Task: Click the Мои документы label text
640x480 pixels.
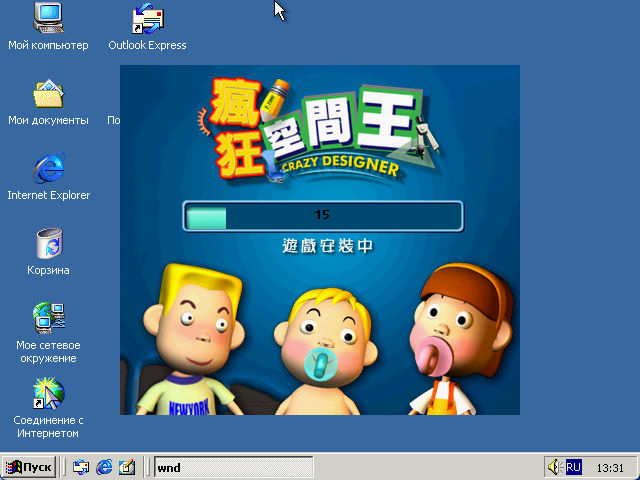Action: (48, 120)
